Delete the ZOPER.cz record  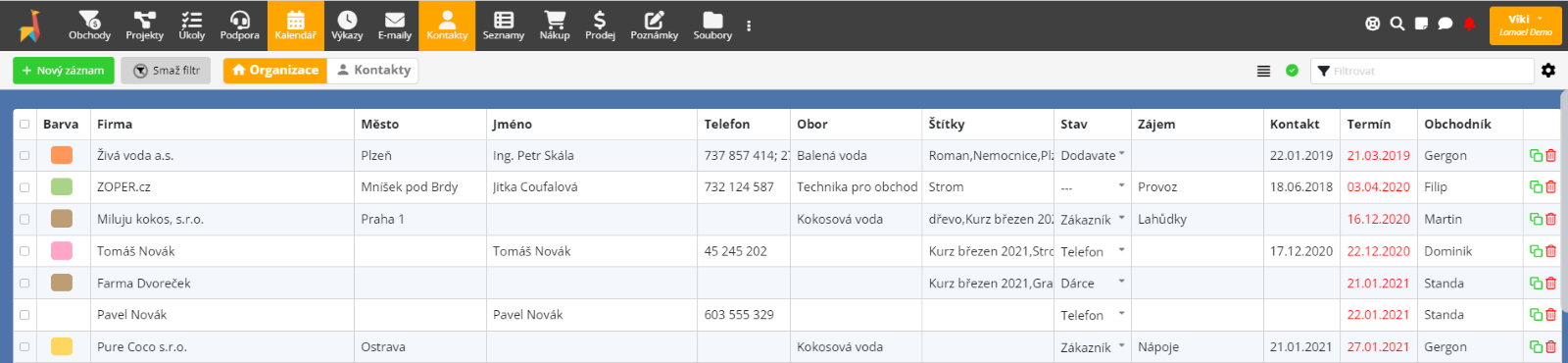[1550, 187]
